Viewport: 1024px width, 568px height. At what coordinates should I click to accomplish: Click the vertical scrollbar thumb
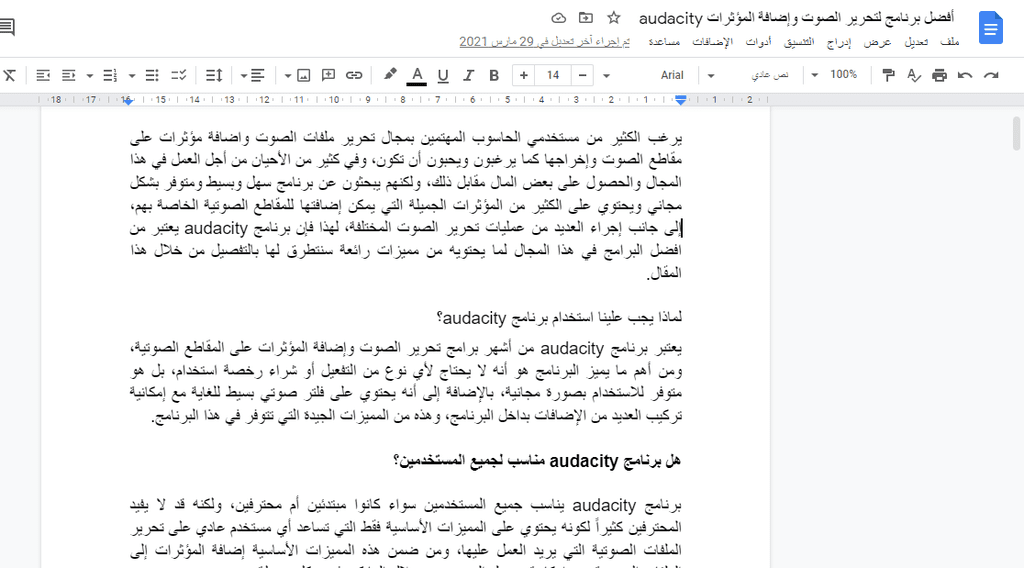click(x=1016, y=133)
